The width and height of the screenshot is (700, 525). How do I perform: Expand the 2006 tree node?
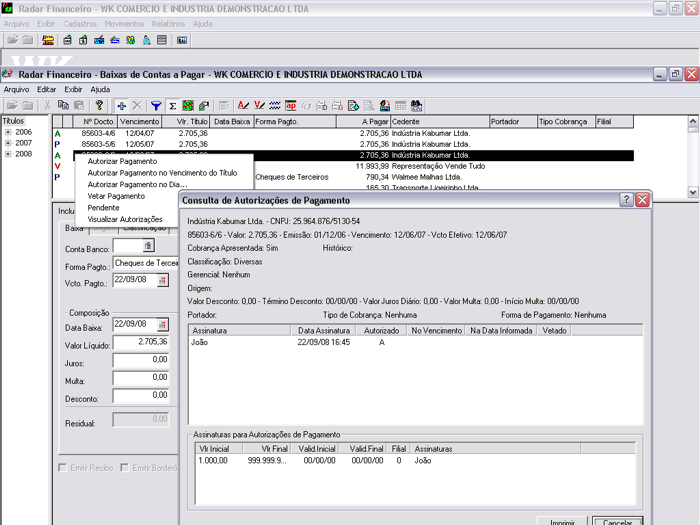click(x=8, y=132)
